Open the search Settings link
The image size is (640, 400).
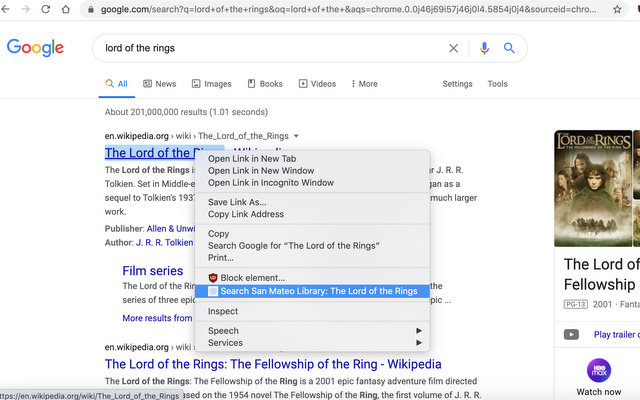[457, 84]
